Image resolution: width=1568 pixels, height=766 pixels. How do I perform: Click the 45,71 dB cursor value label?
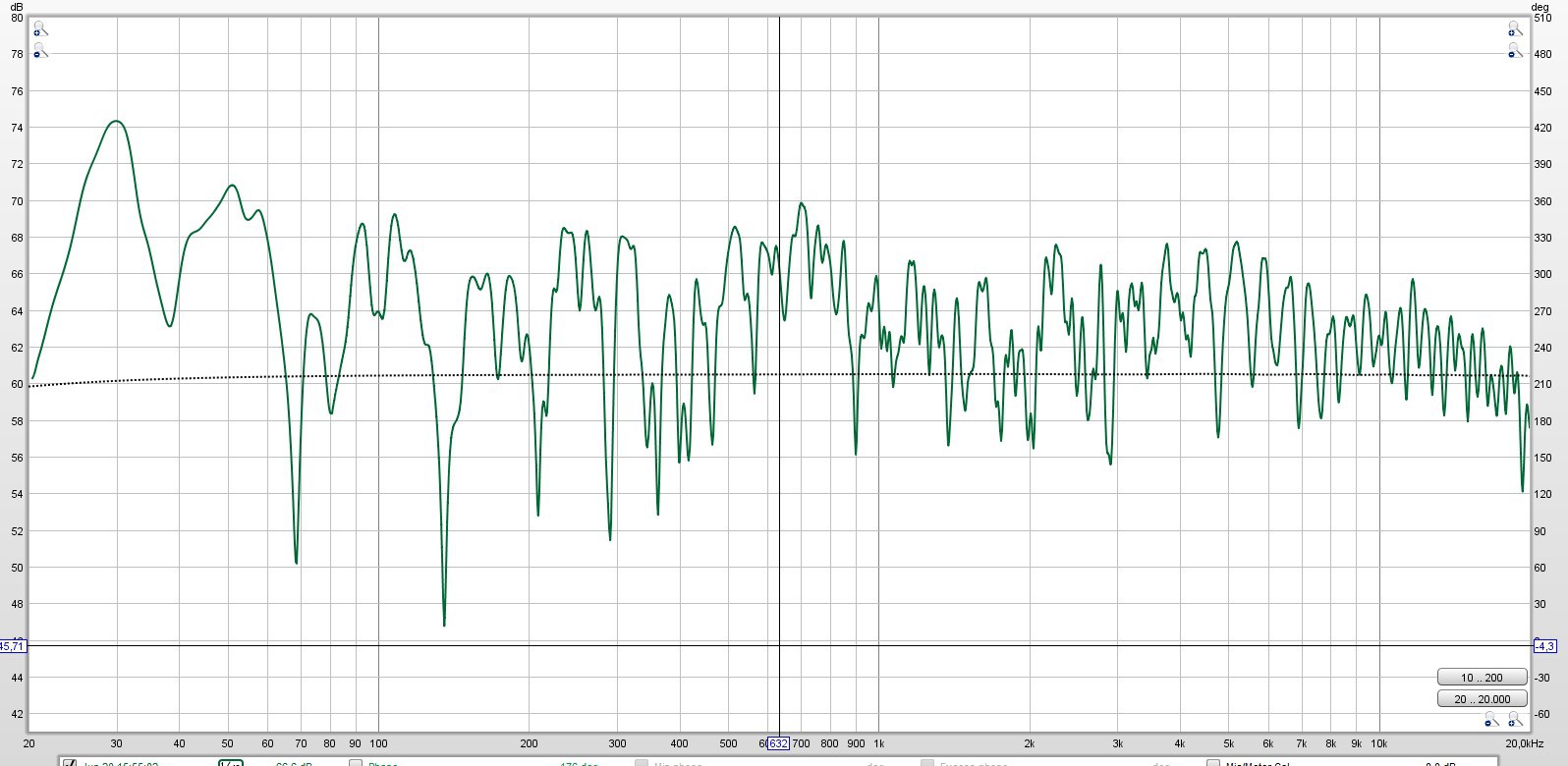(x=13, y=646)
